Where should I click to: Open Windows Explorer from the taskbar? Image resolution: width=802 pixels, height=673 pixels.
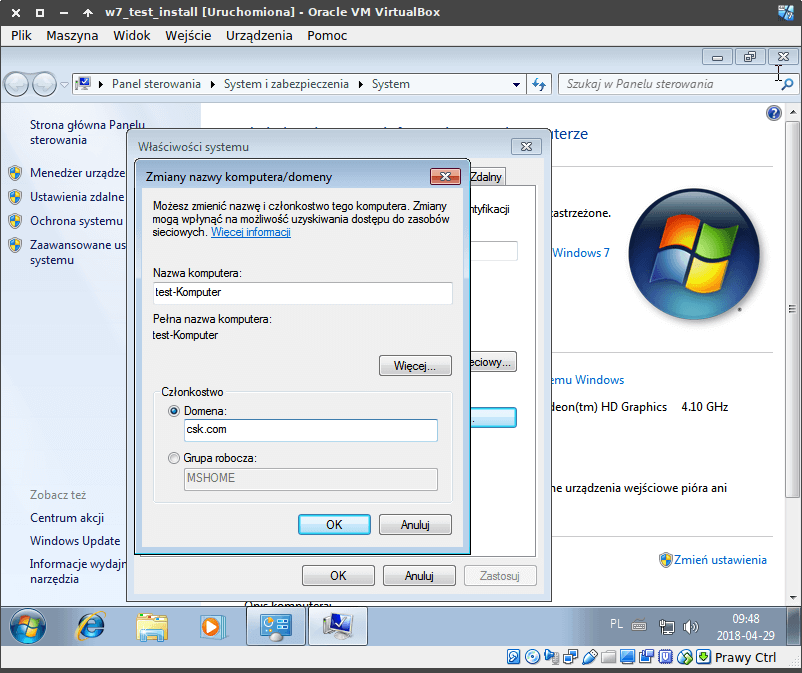(x=152, y=627)
